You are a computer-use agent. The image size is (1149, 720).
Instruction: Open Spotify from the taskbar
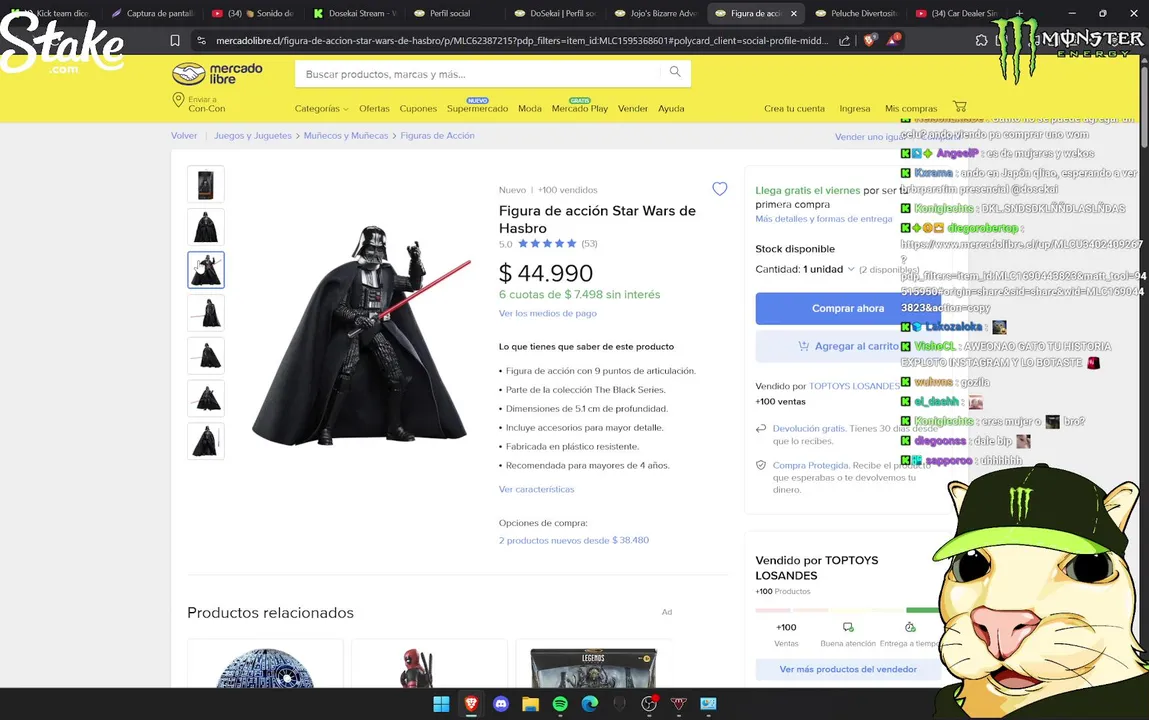[x=560, y=704]
